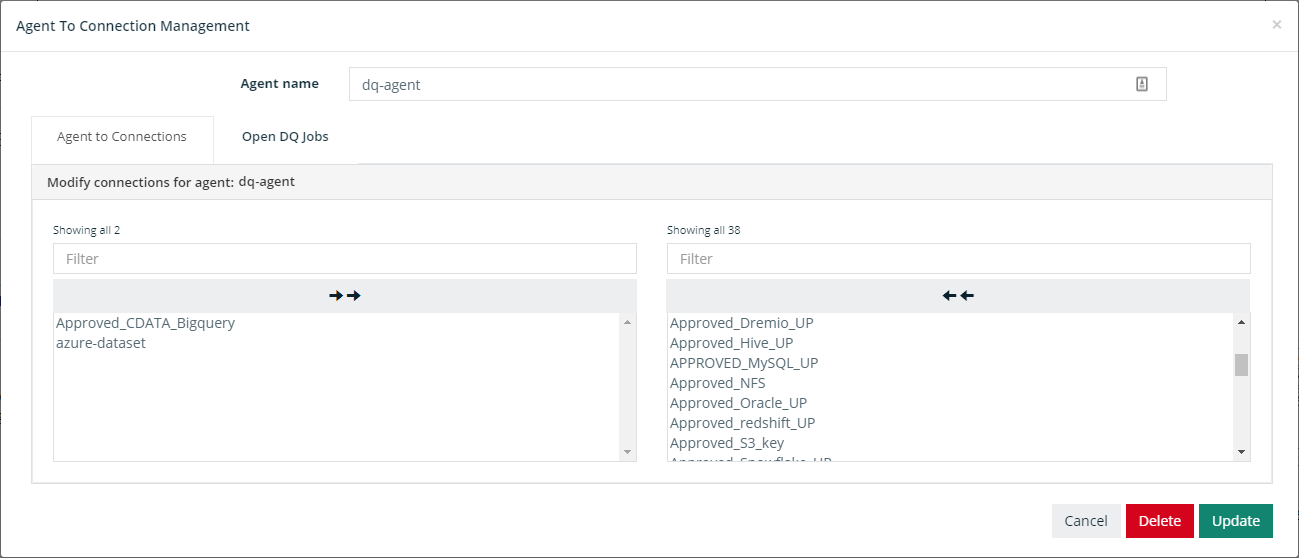Switch to the Open DQ Jobs tab
The image size is (1299, 558).
tap(285, 137)
